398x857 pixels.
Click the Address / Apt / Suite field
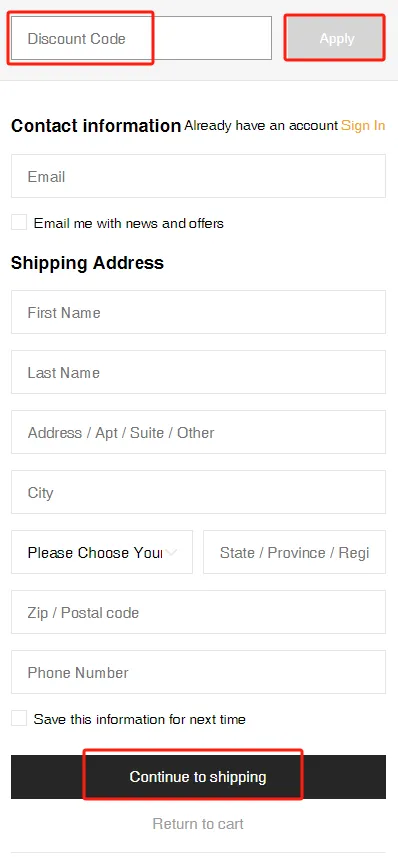pyautogui.click(x=198, y=432)
